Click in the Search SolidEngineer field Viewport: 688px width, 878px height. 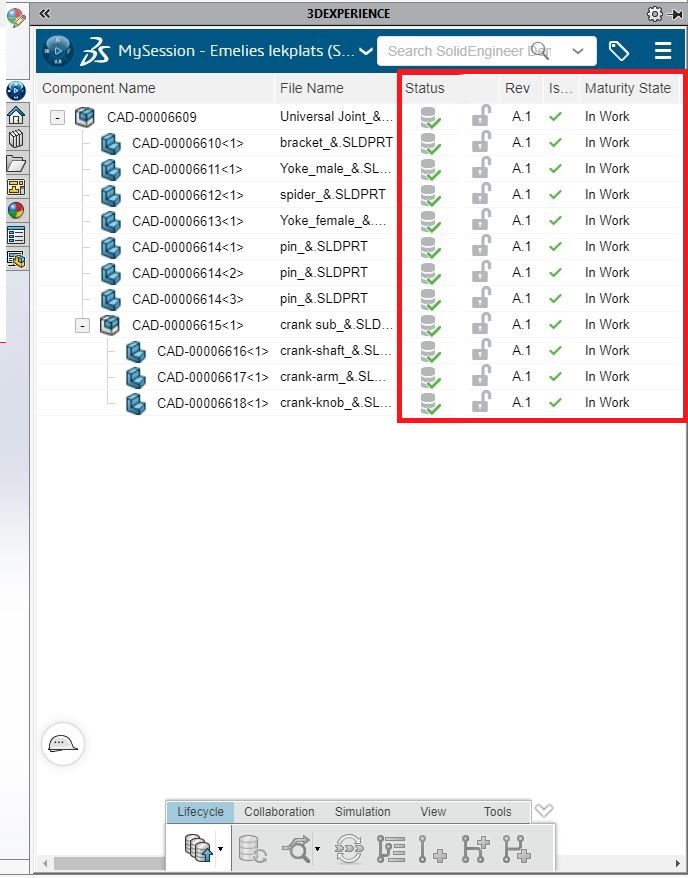455,51
